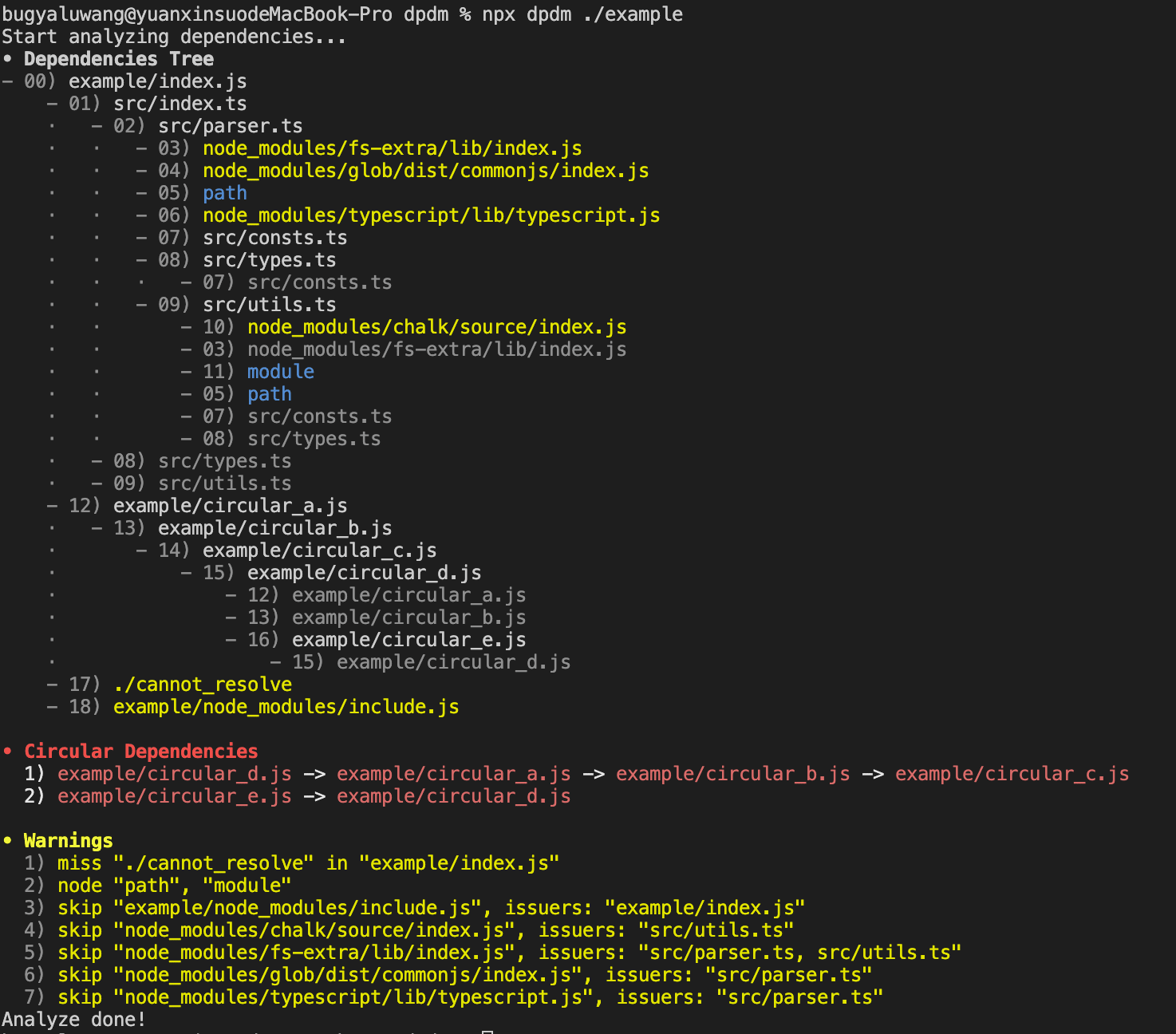
Task: Click the first circular dependency chain line
Action: pos(590,773)
